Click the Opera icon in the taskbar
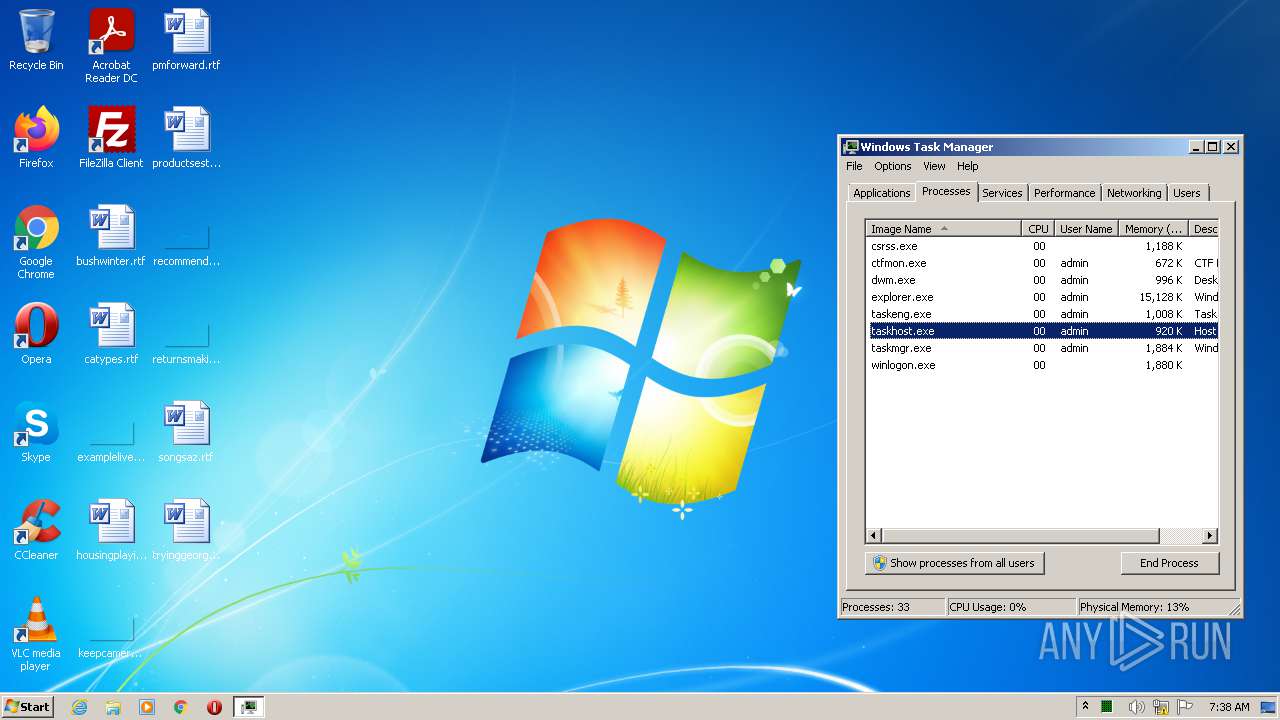Image resolution: width=1280 pixels, height=720 pixels. (214, 707)
